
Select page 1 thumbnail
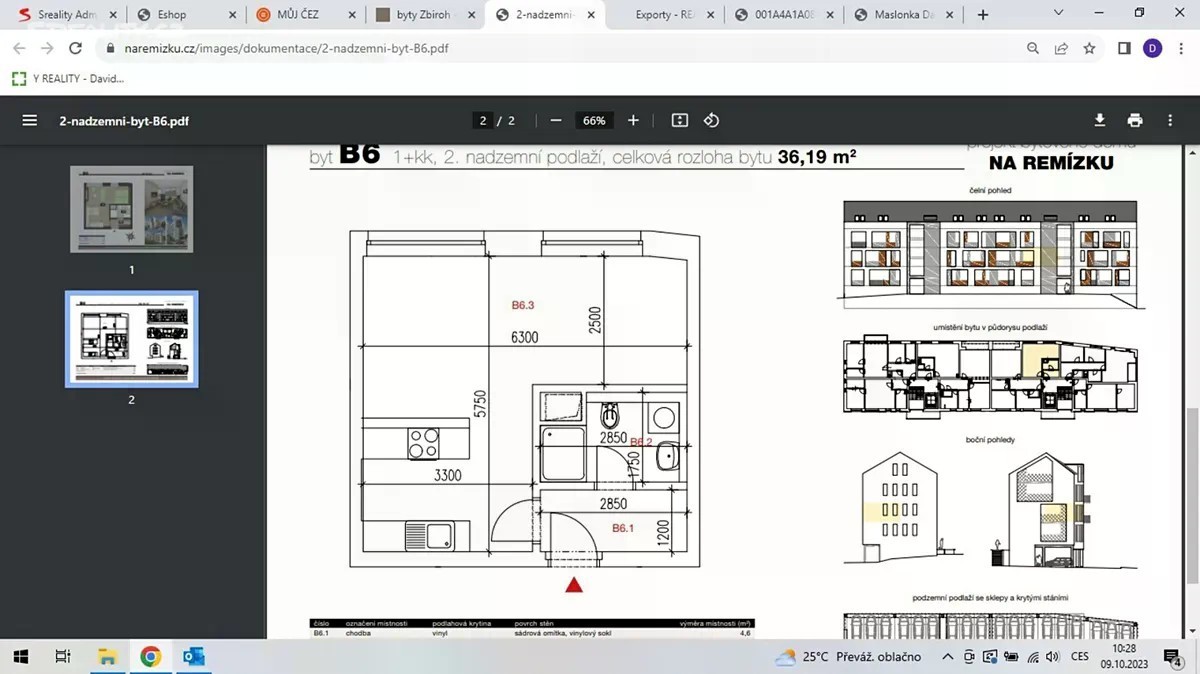(131, 209)
